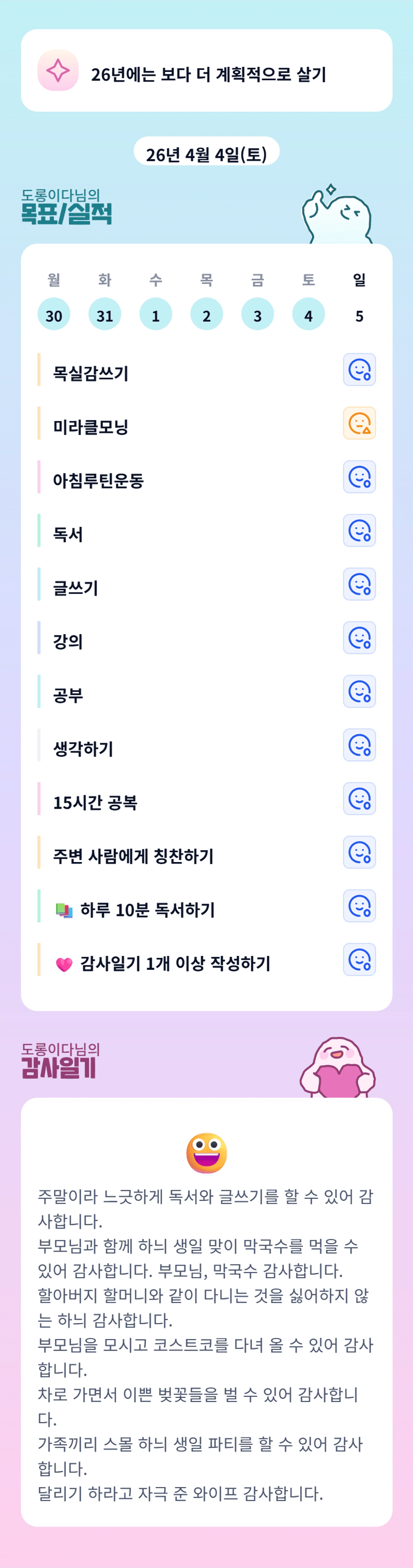The width and height of the screenshot is (413, 1568).
Task: Click the status face icon for 글쓰기
Action: (360, 584)
